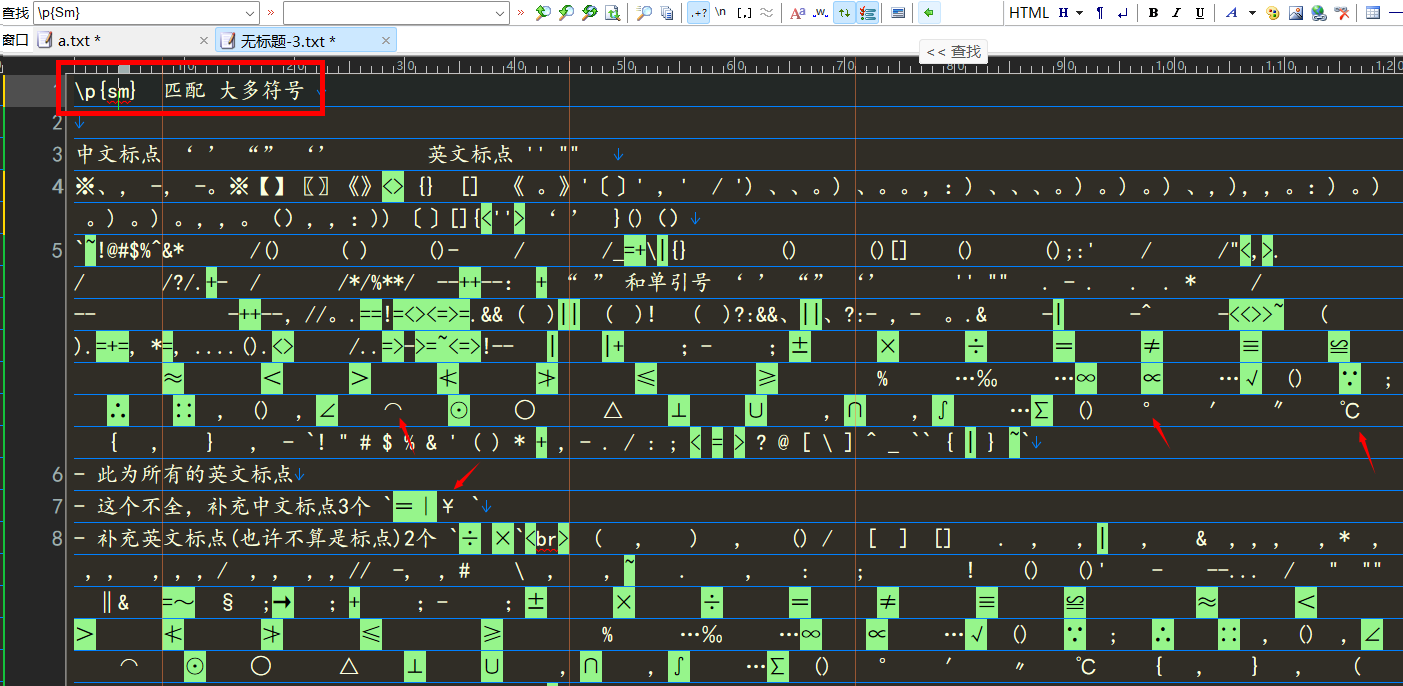Screen dimensions: 1403x686
Task: Click the text 中文标点 on line 3
Action: click(x=118, y=154)
